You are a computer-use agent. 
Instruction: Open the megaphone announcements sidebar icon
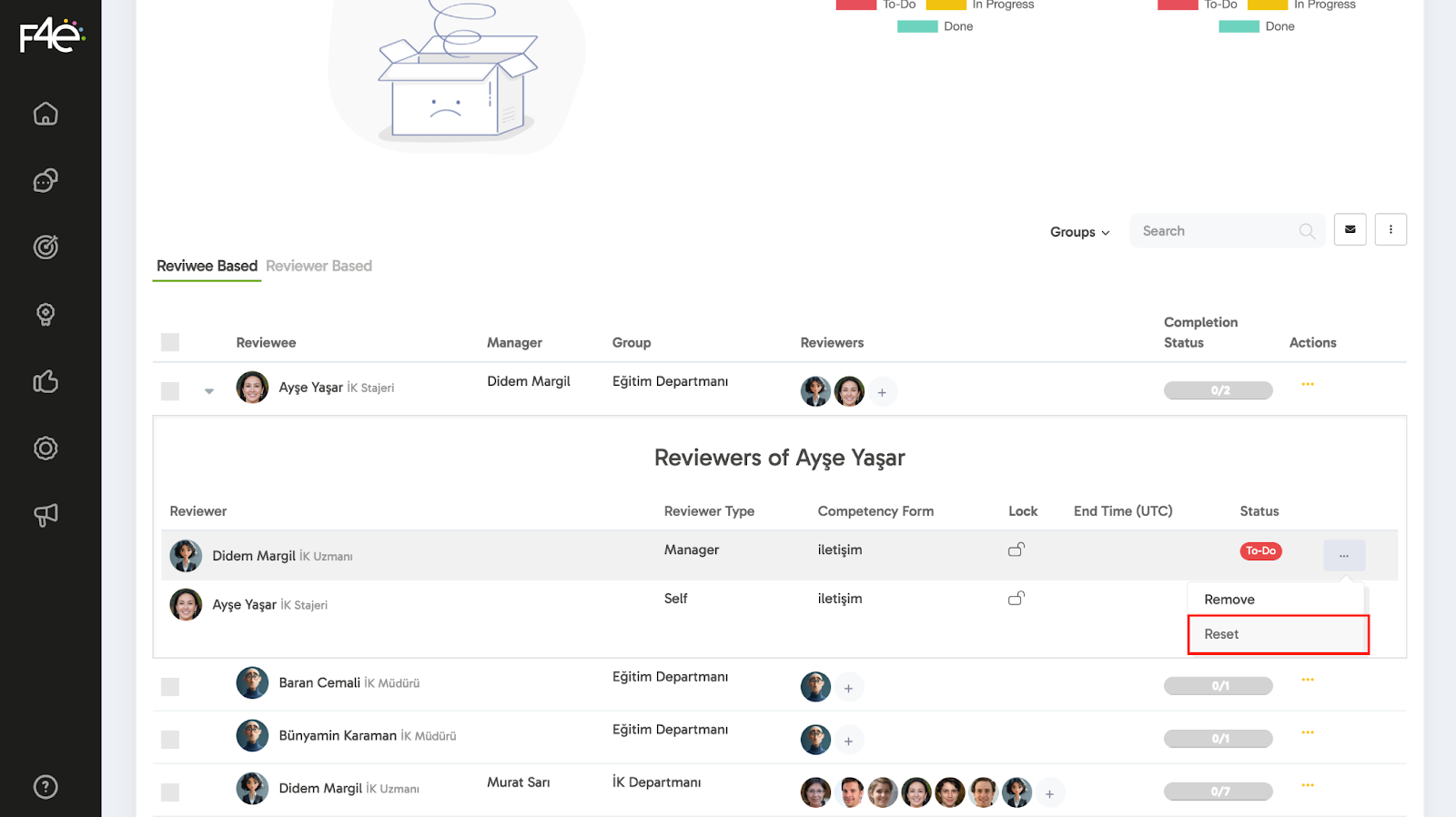(x=45, y=515)
